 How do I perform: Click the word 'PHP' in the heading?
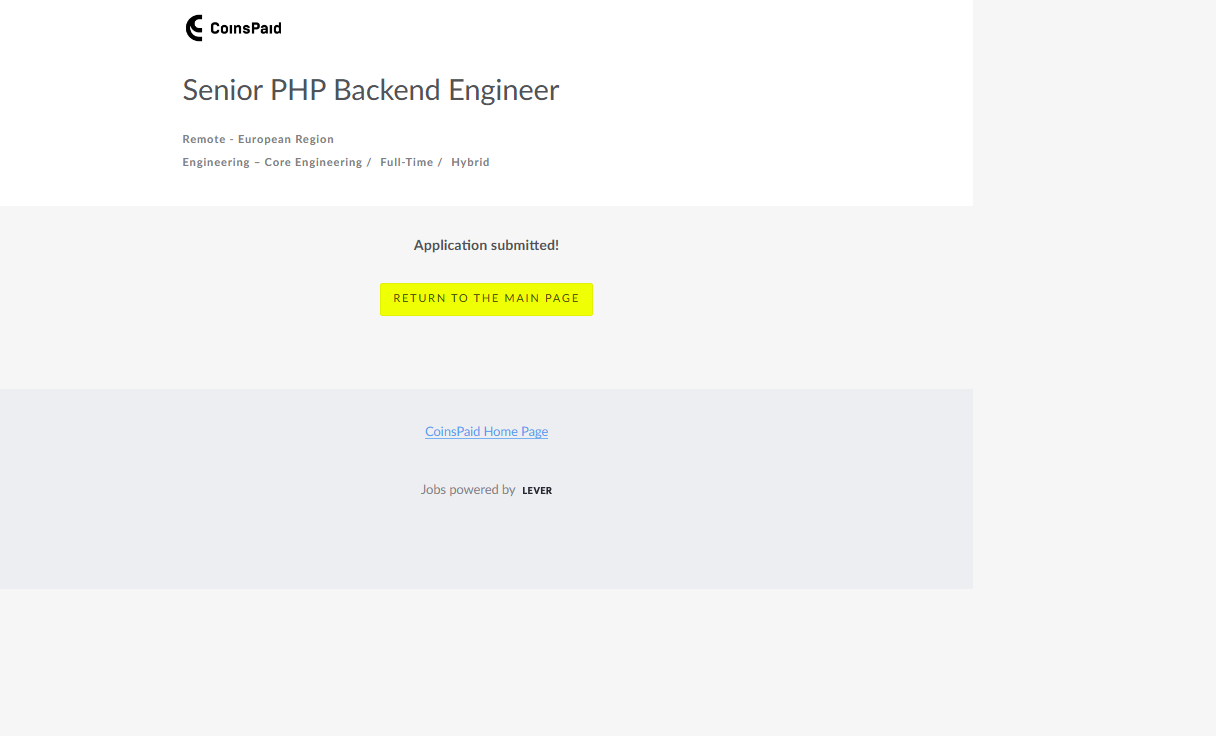click(x=298, y=90)
